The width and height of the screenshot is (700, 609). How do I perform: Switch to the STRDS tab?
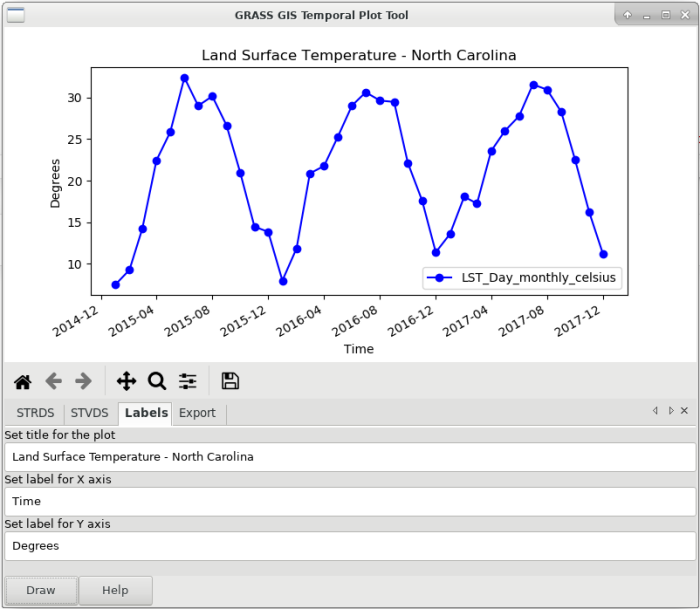34,413
